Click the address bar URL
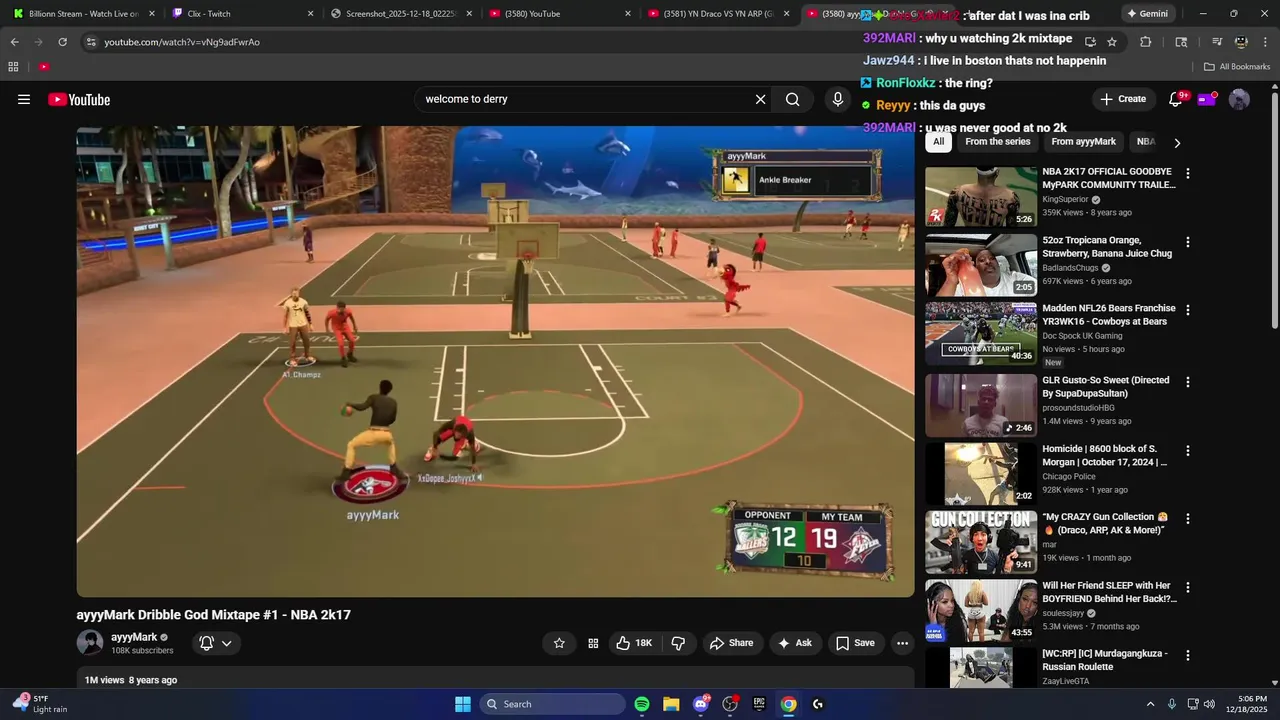This screenshot has width=1280, height=720. [182, 42]
